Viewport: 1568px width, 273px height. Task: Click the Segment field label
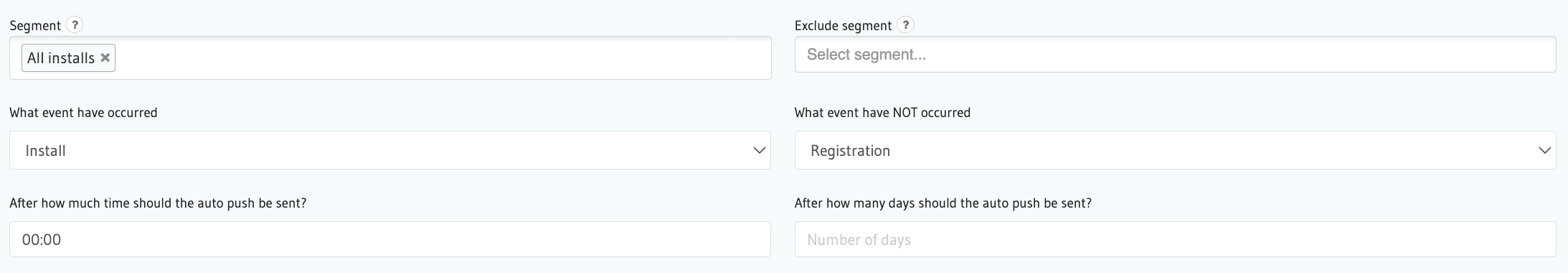[35, 26]
